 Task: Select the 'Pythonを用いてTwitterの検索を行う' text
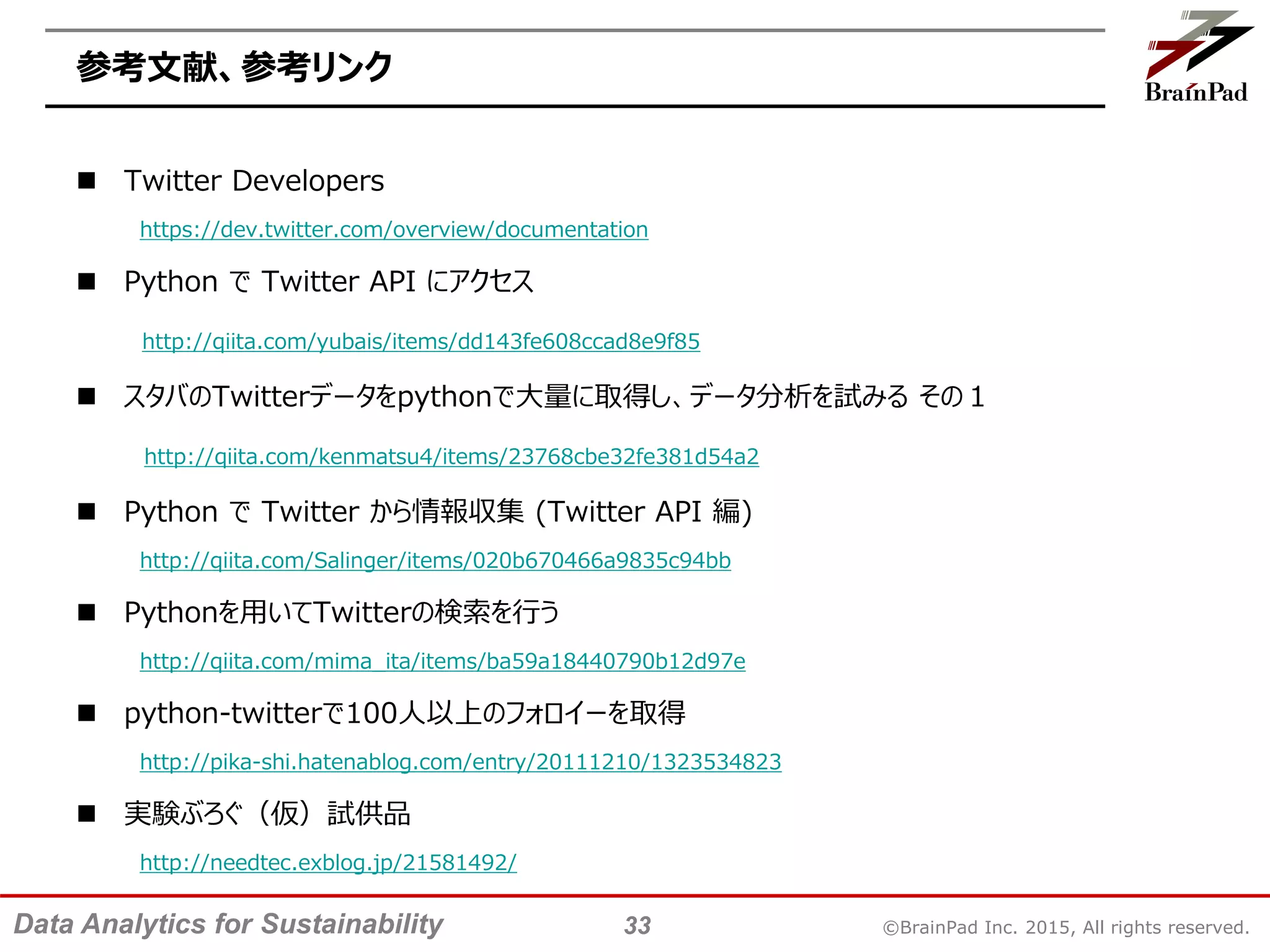tap(342, 612)
